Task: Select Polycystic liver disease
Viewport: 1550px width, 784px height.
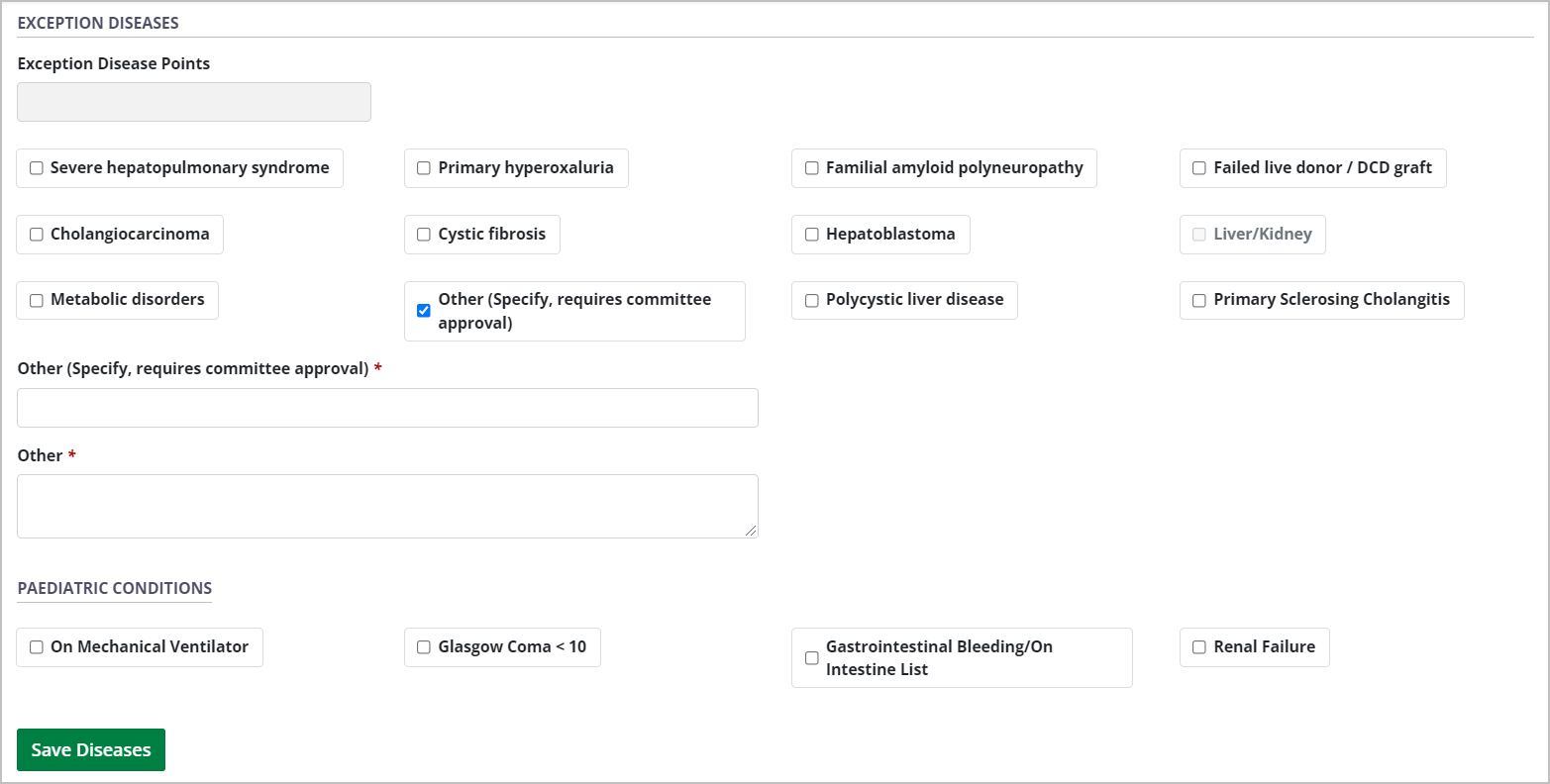Action: [811, 299]
